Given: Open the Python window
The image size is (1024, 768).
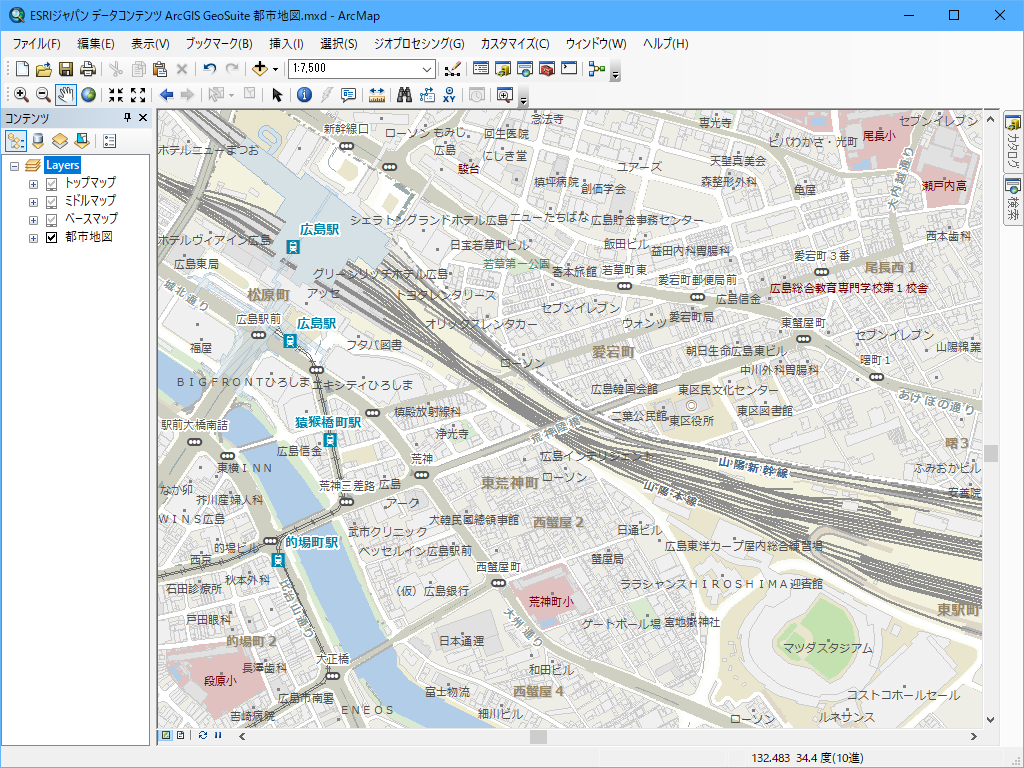Looking at the screenshot, I should (569, 69).
